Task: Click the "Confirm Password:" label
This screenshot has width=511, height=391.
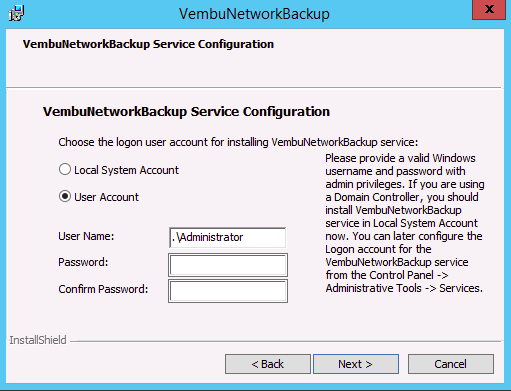Action: [103, 289]
